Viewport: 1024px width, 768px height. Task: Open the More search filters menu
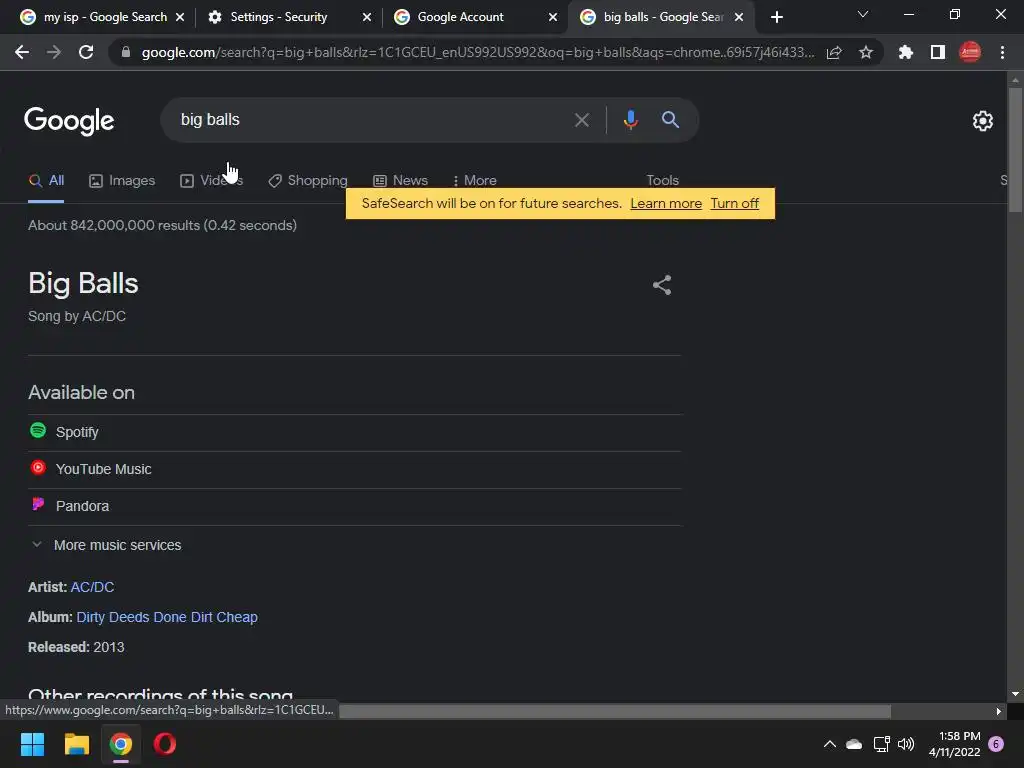[x=475, y=180]
